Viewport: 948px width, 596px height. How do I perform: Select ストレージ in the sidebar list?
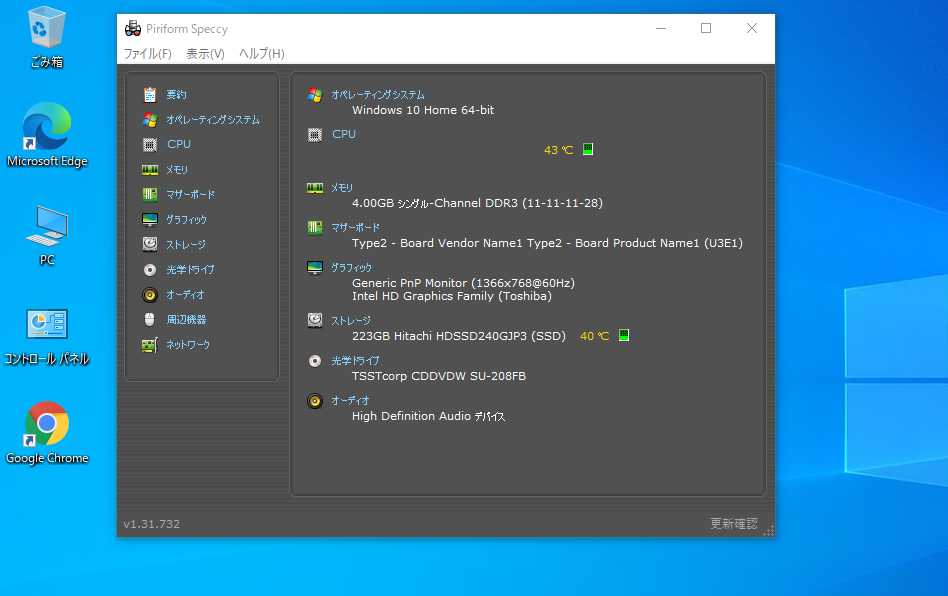click(186, 244)
